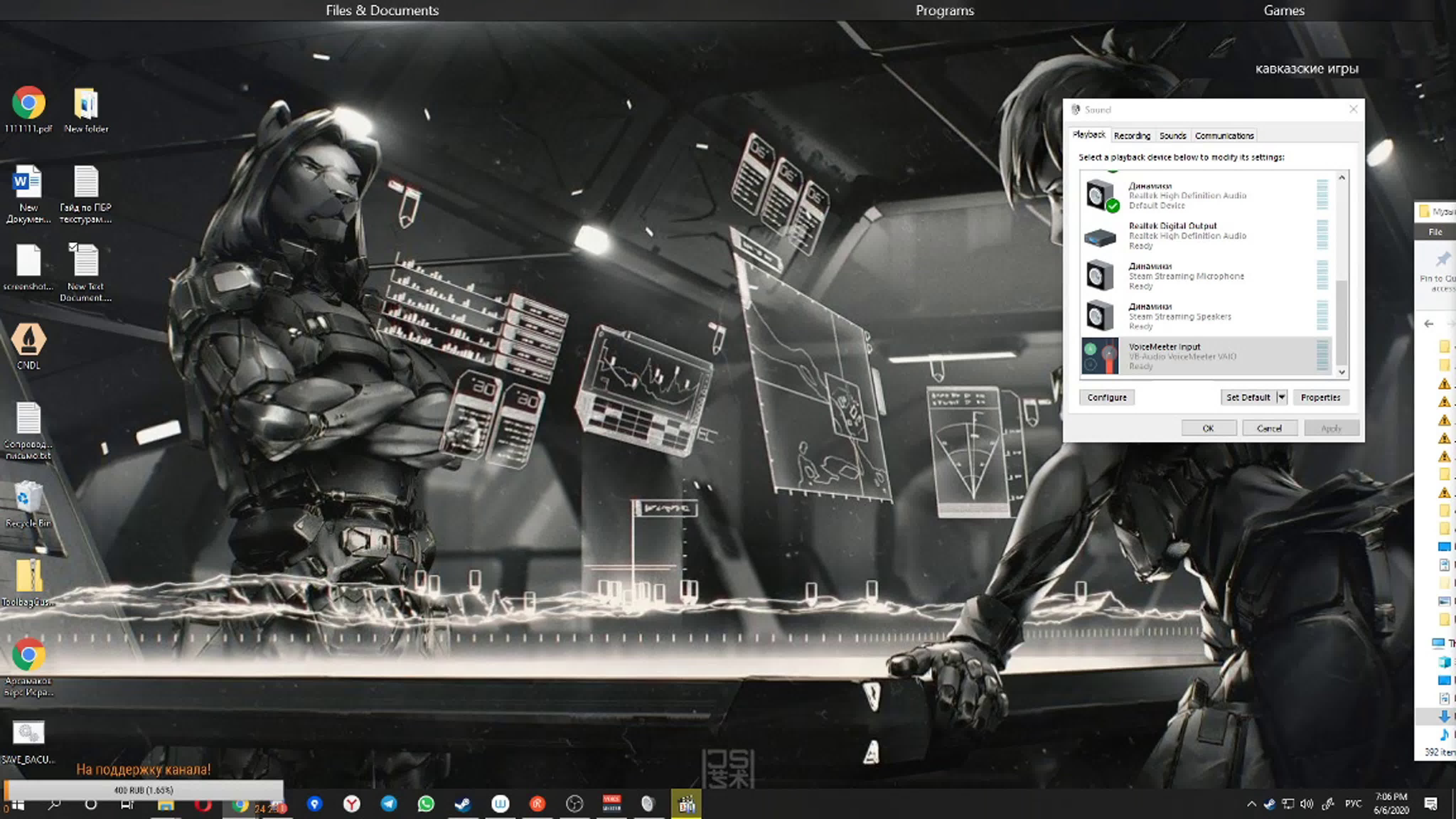Open the Set Default dropdown arrow
The width and height of the screenshot is (1456, 819).
point(1282,397)
